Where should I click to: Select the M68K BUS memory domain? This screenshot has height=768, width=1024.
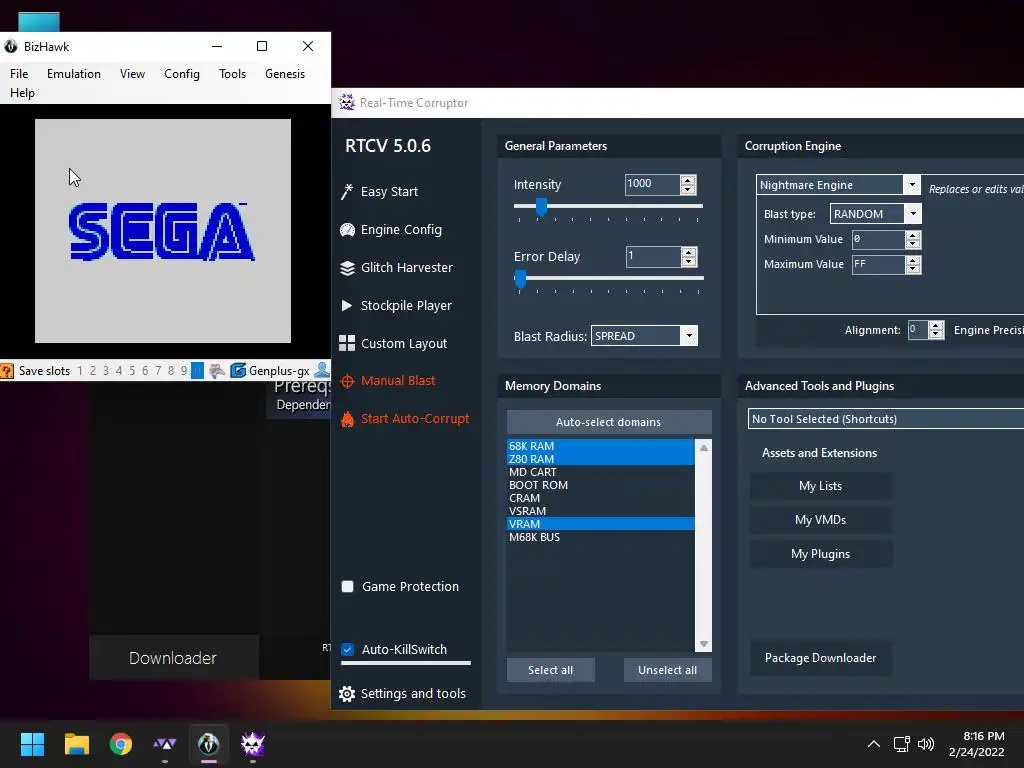tap(600, 537)
